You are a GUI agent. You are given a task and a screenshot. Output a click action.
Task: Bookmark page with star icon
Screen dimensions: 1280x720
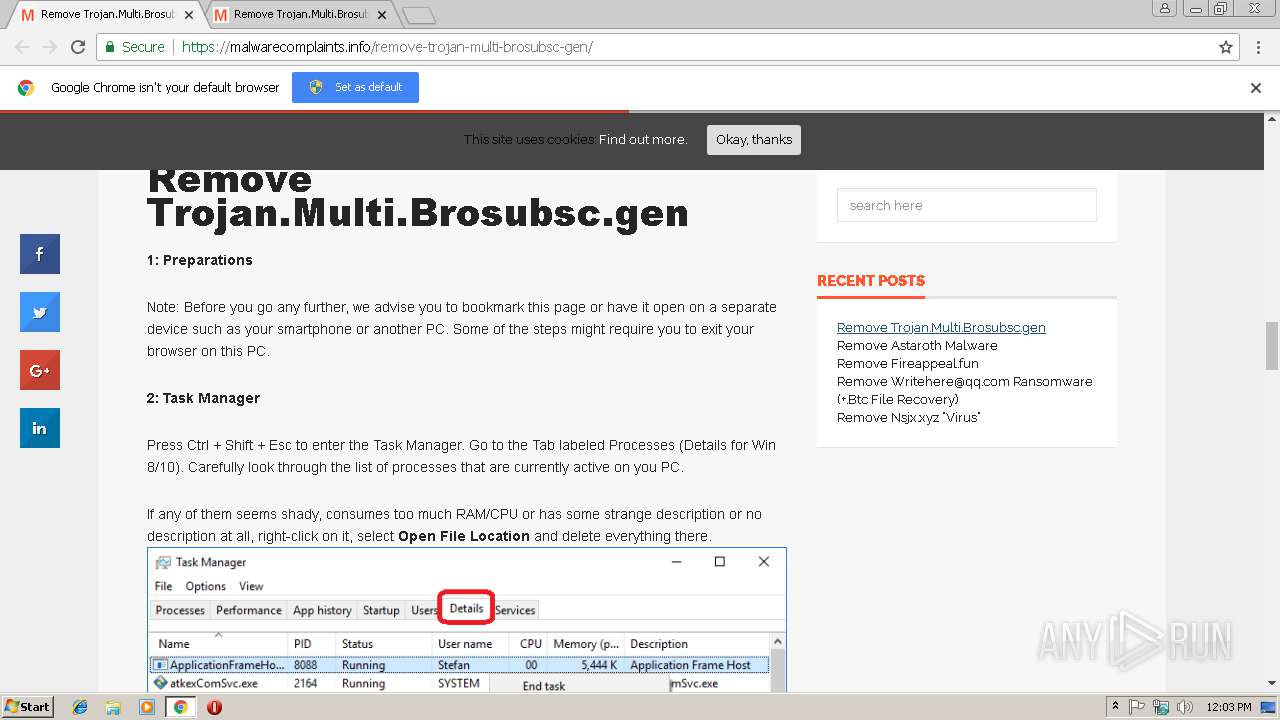(1226, 47)
